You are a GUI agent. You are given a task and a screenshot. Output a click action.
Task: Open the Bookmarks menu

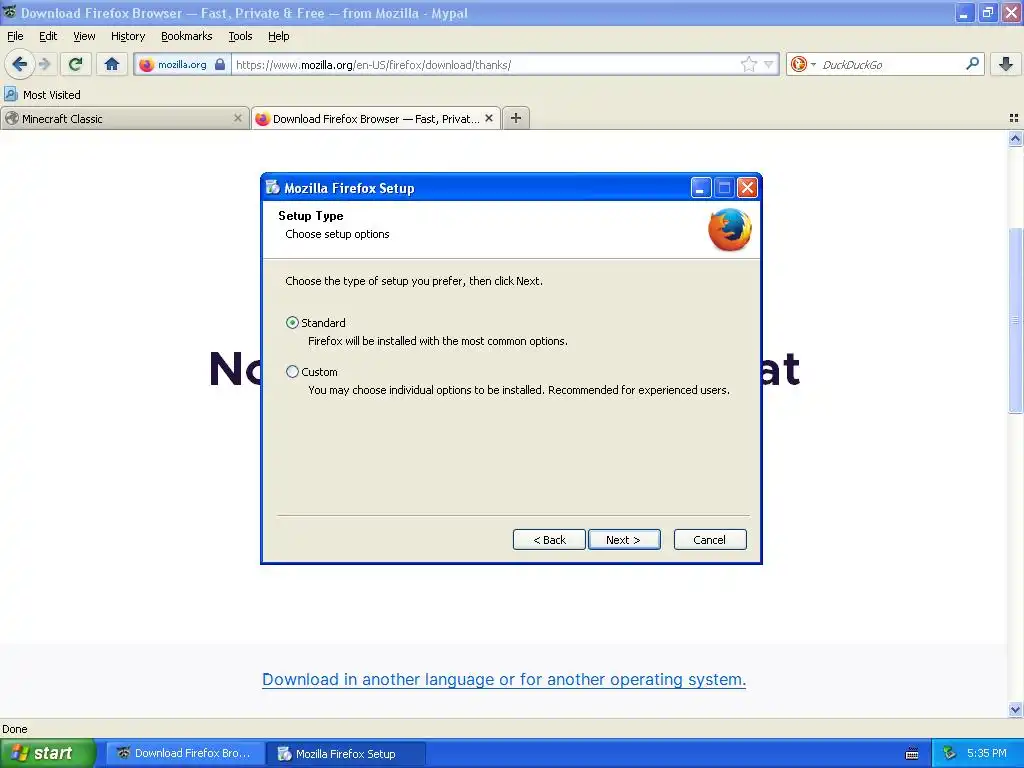(187, 36)
